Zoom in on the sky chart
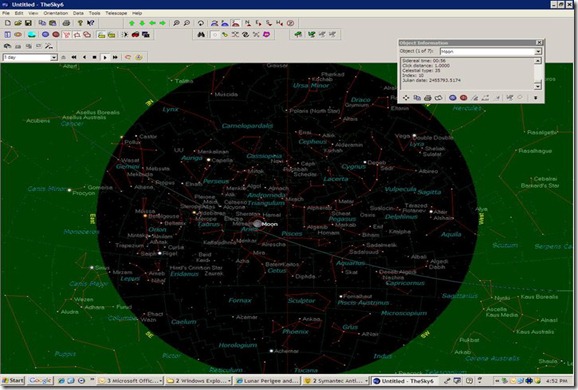578x390 pixels. (x=176, y=23)
